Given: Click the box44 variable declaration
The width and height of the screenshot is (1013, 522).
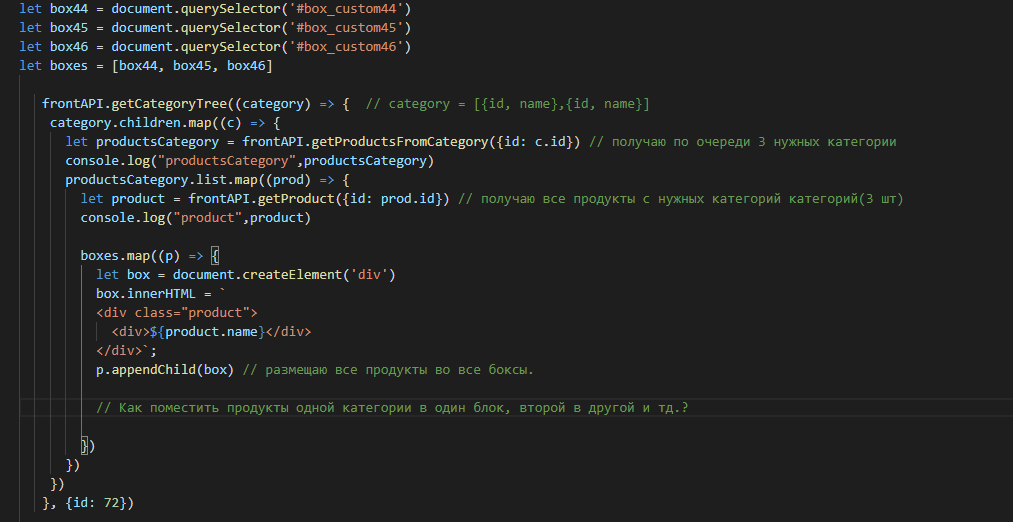Looking at the screenshot, I should tap(214, 8).
